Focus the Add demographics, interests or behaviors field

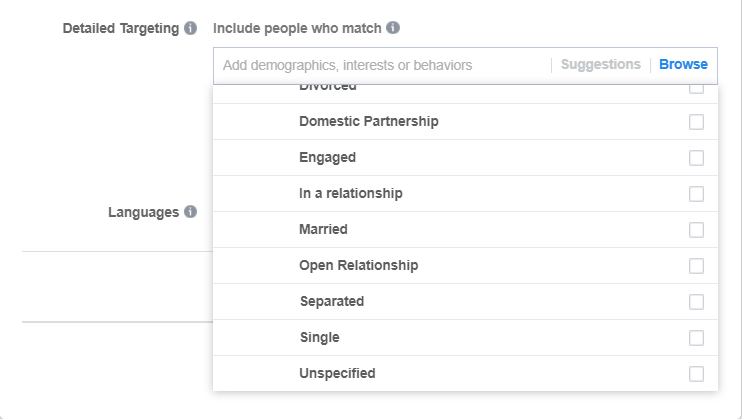click(381, 65)
